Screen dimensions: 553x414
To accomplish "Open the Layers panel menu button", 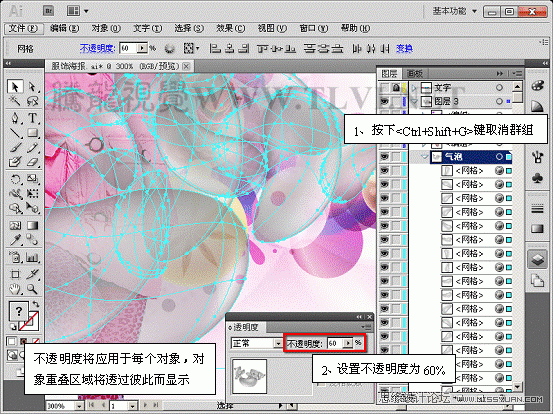I will coord(517,73).
